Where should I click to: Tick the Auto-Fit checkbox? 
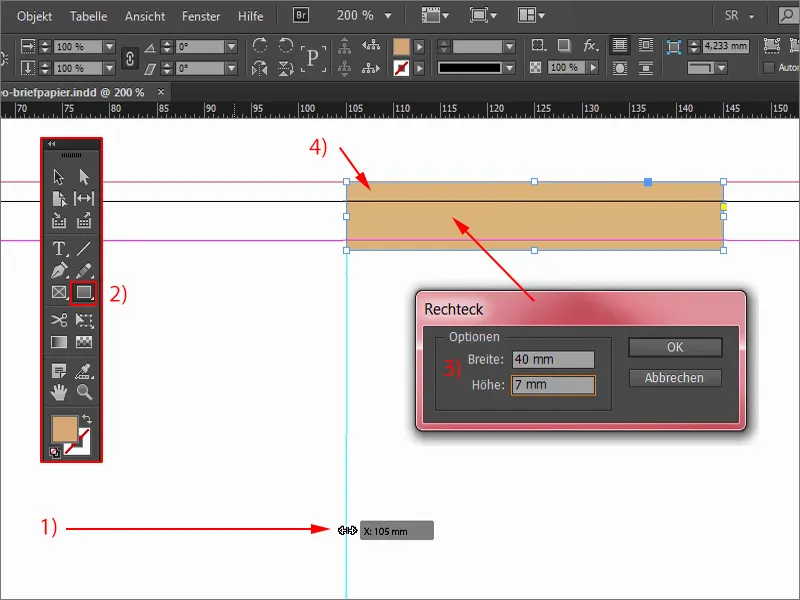coord(769,67)
